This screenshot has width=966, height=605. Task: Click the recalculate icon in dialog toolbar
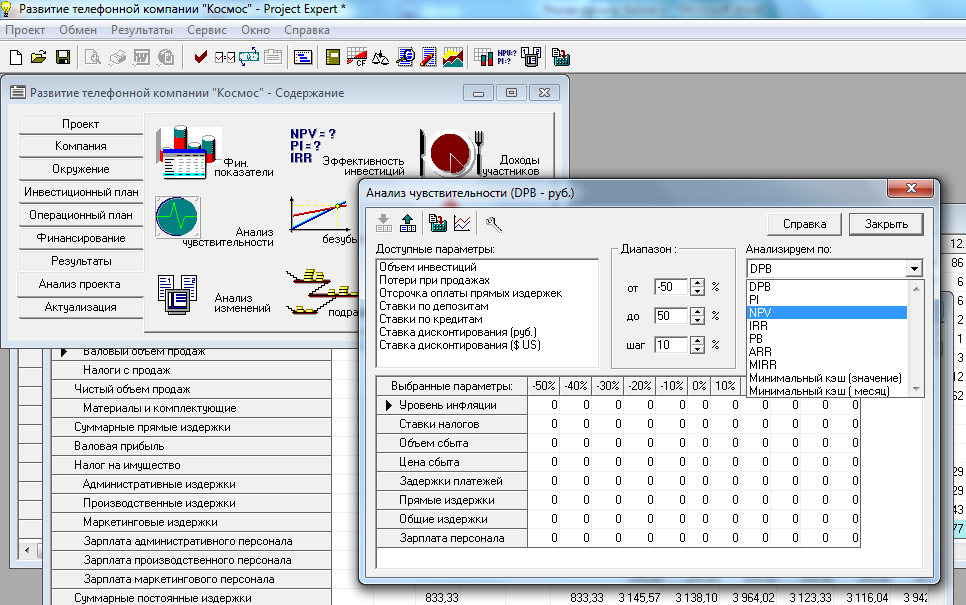[436, 223]
